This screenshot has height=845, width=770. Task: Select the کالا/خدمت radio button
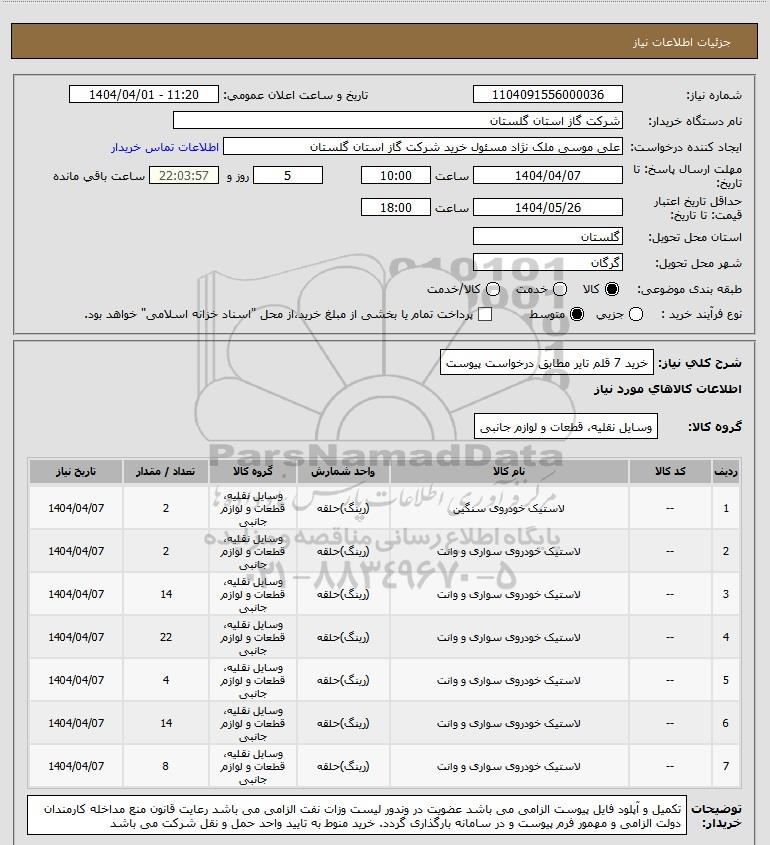(x=492, y=289)
